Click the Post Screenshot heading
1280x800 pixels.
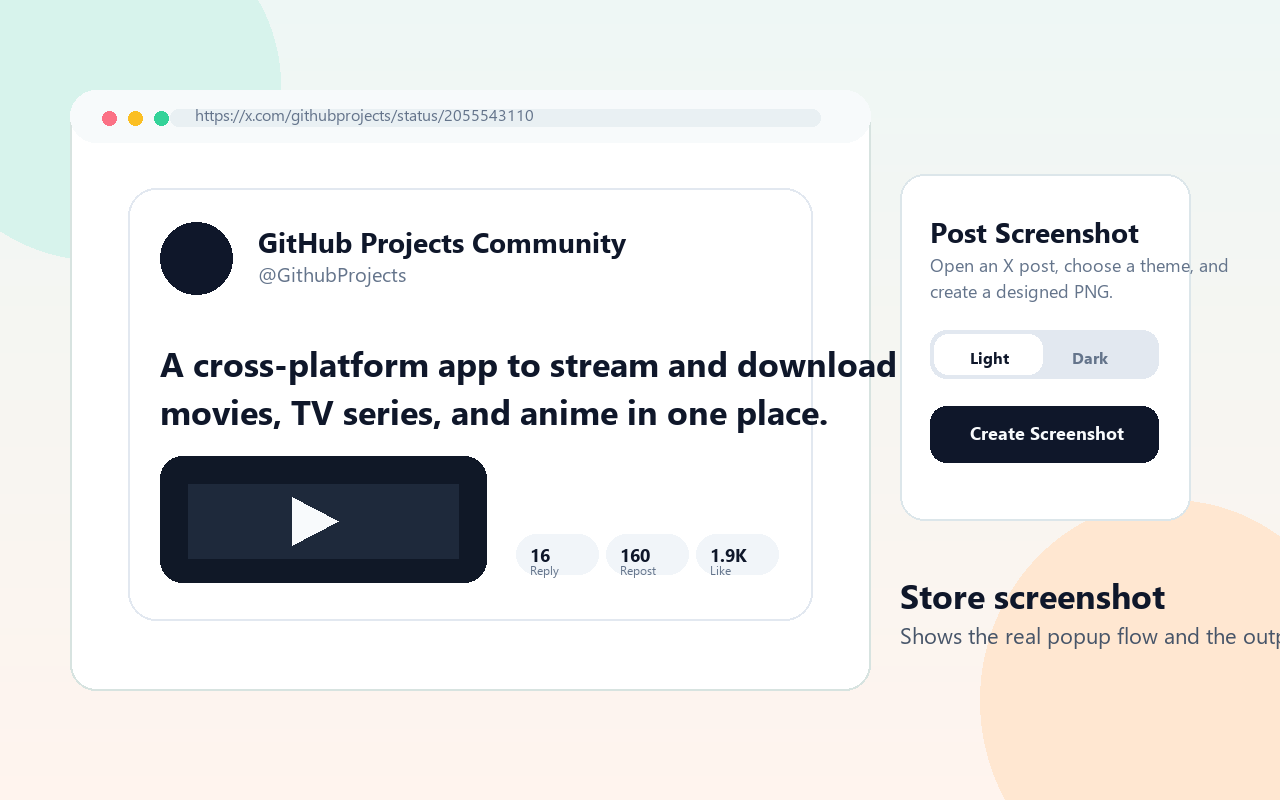tap(1034, 233)
